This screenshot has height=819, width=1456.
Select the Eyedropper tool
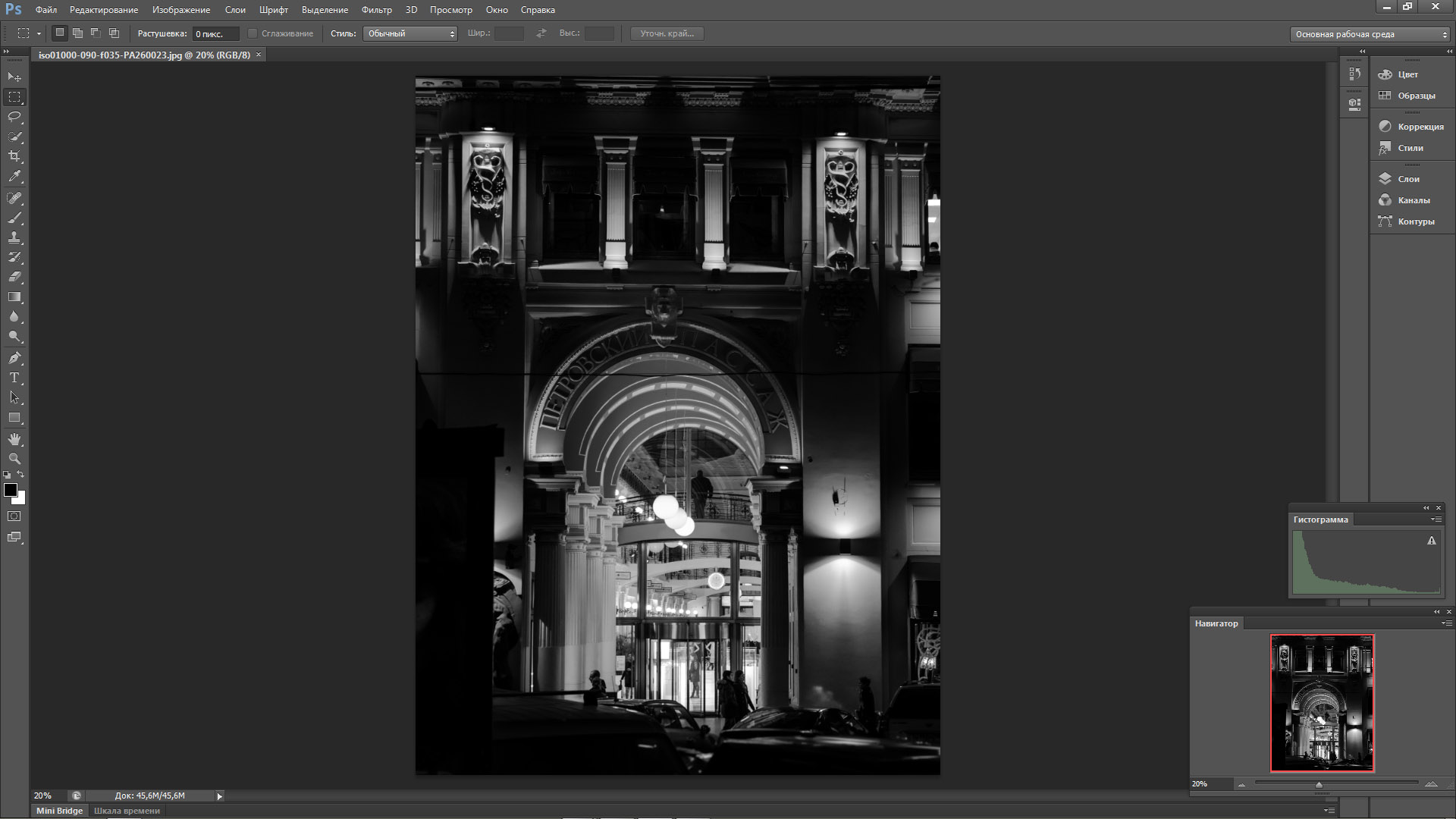(x=14, y=177)
